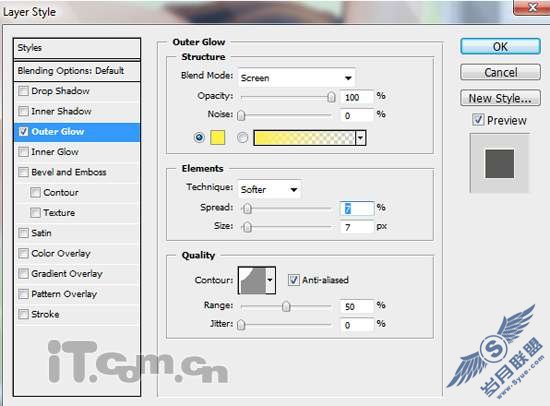Open the Technique Softer dropdown

click(x=269, y=189)
